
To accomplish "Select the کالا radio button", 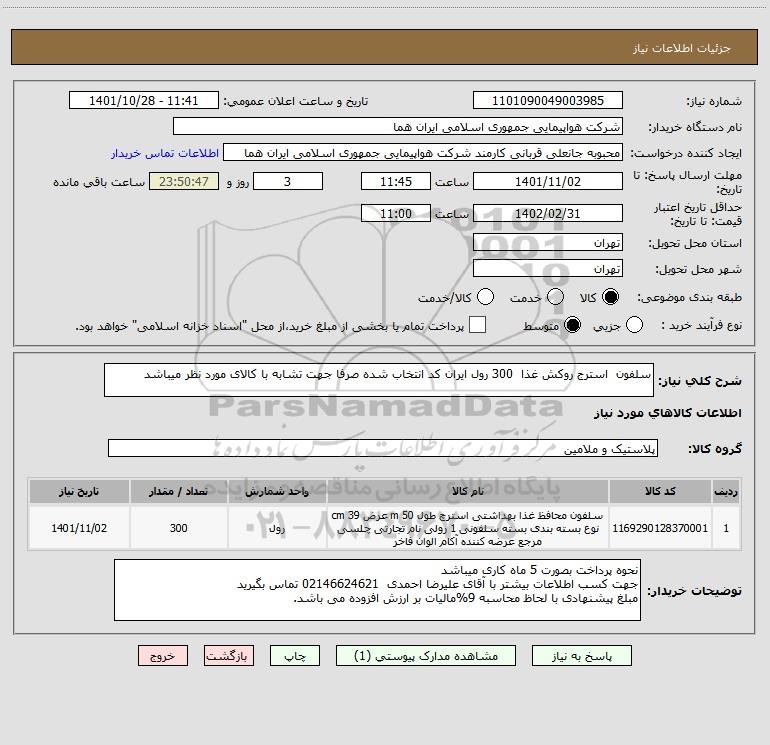I will tap(610, 297).
